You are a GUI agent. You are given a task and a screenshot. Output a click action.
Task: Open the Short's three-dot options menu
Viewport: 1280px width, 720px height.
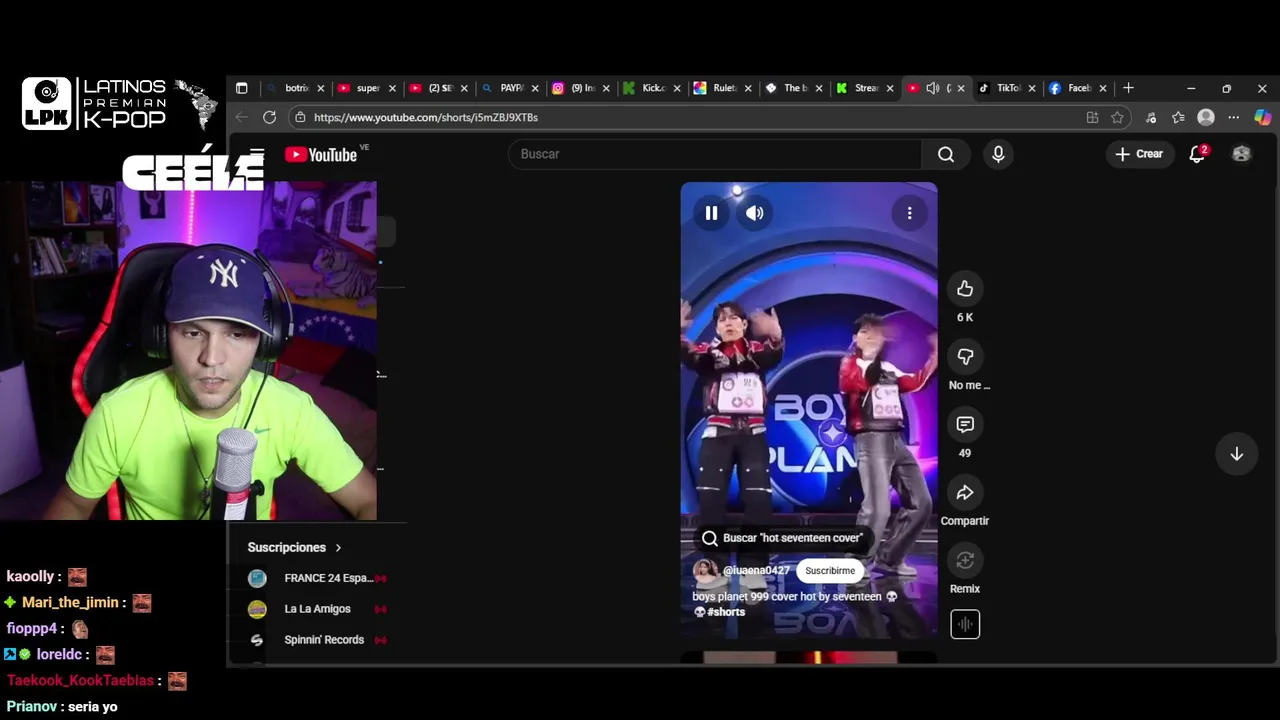pyautogui.click(x=909, y=213)
